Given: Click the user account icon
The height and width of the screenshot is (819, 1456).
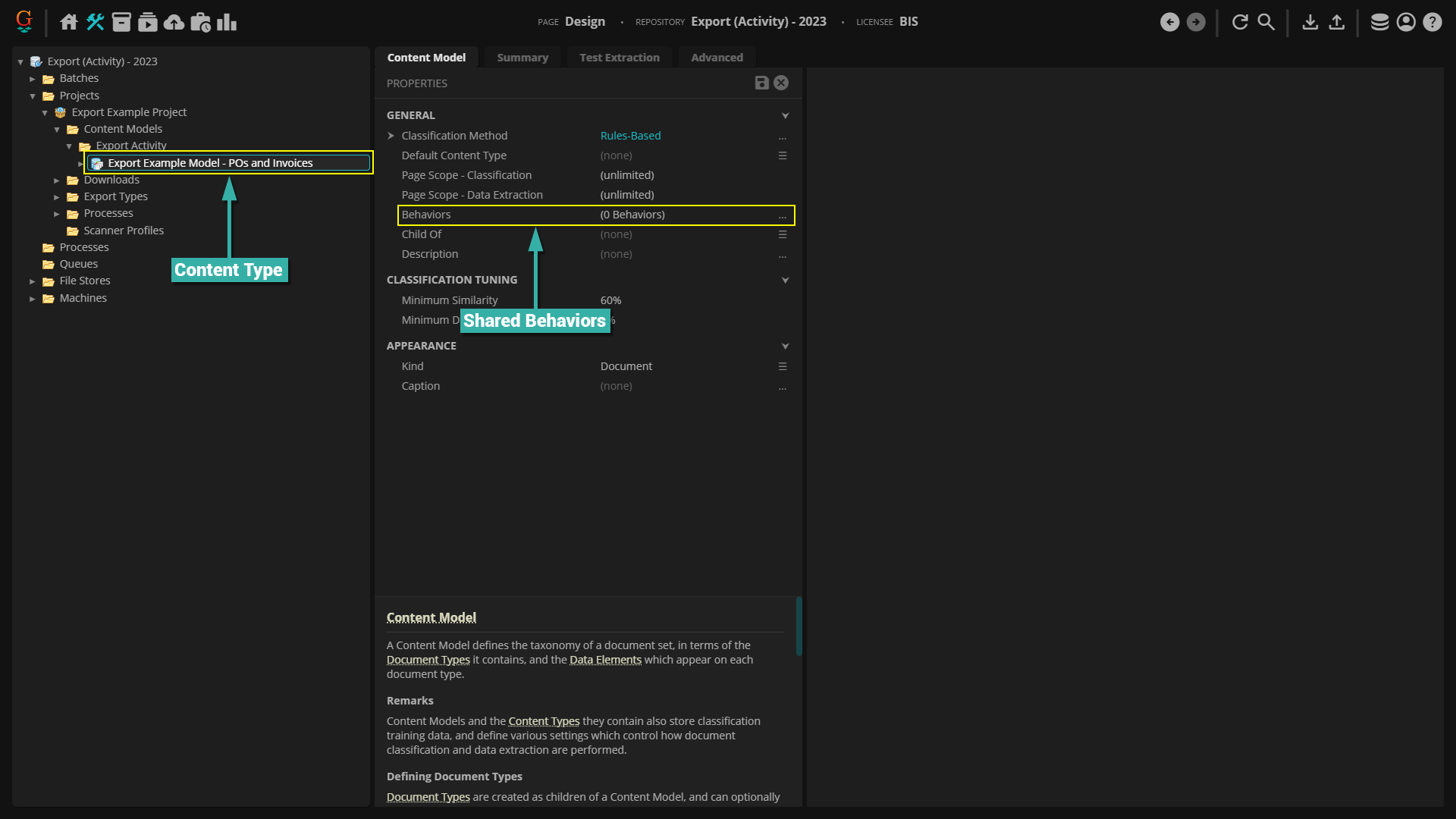Looking at the screenshot, I should (x=1406, y=22).
